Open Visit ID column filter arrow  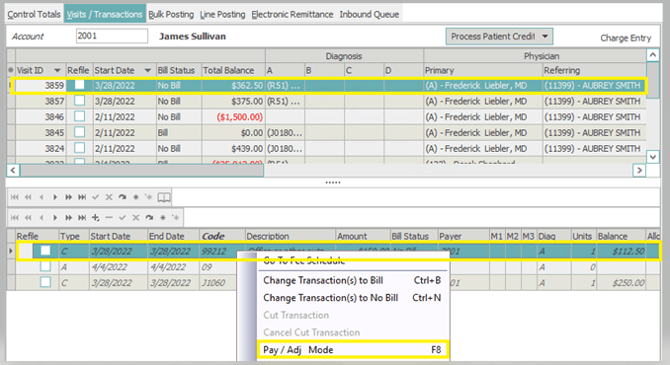[57, 70]
